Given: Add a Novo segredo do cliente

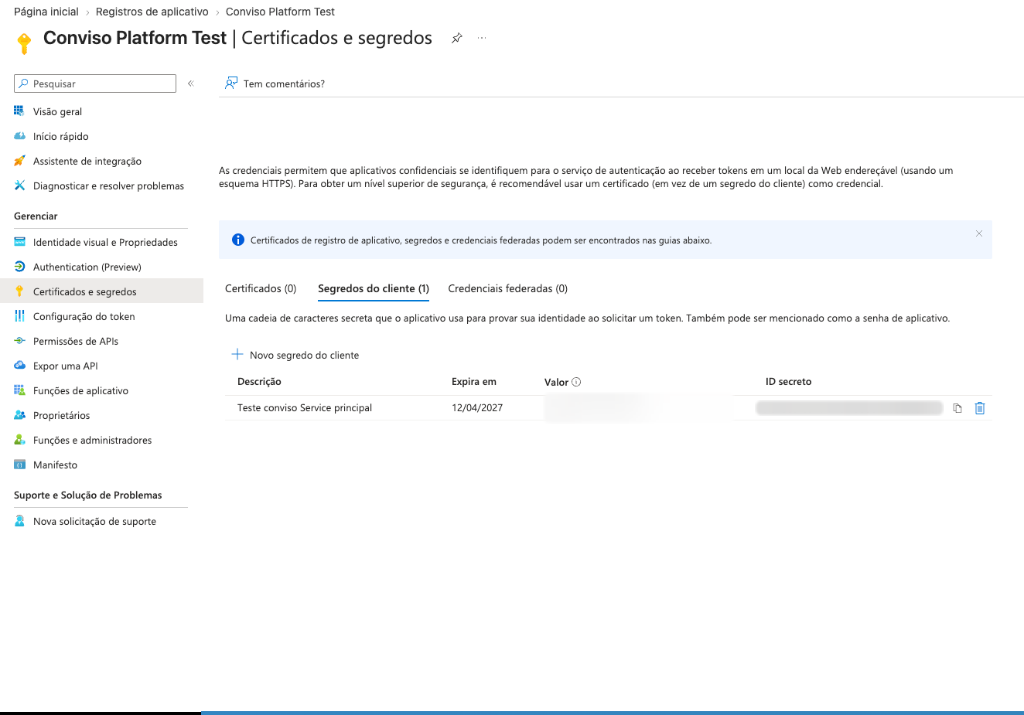Looking at the screenshot, I should point(295,355).
